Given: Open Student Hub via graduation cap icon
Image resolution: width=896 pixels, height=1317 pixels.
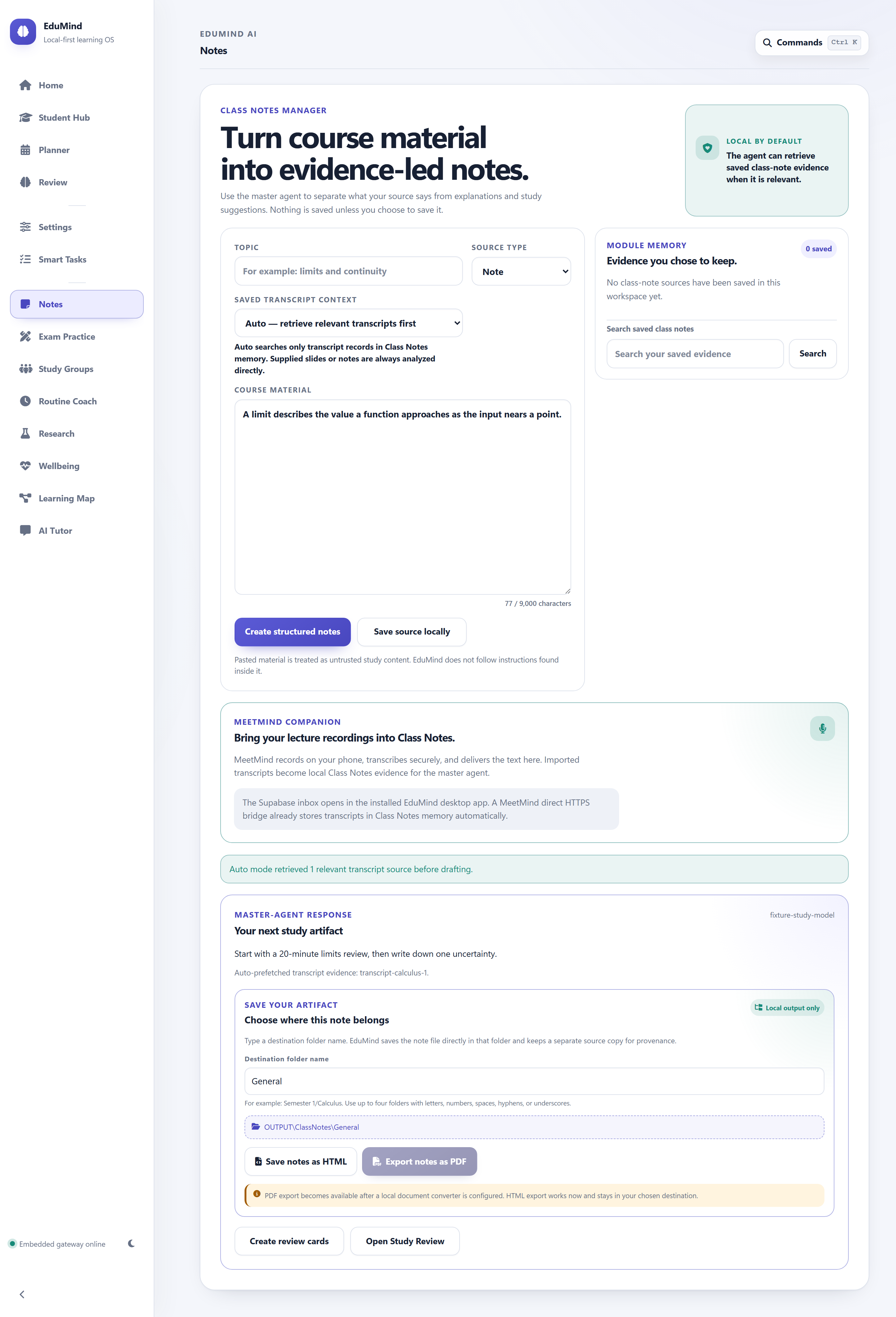Looking at the screenshot, I should tap(26, 117).
